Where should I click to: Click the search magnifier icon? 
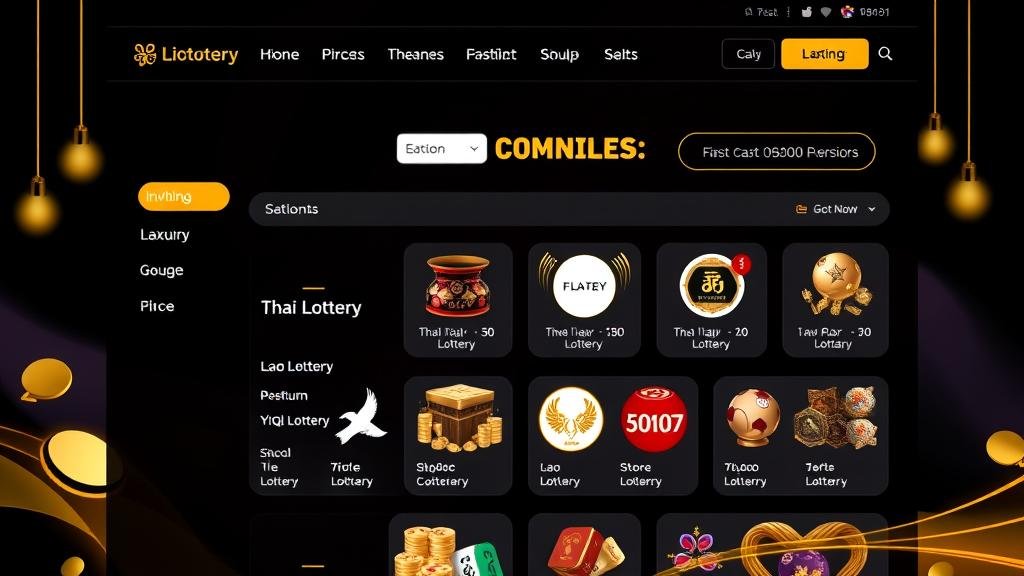tap(885, 54)
